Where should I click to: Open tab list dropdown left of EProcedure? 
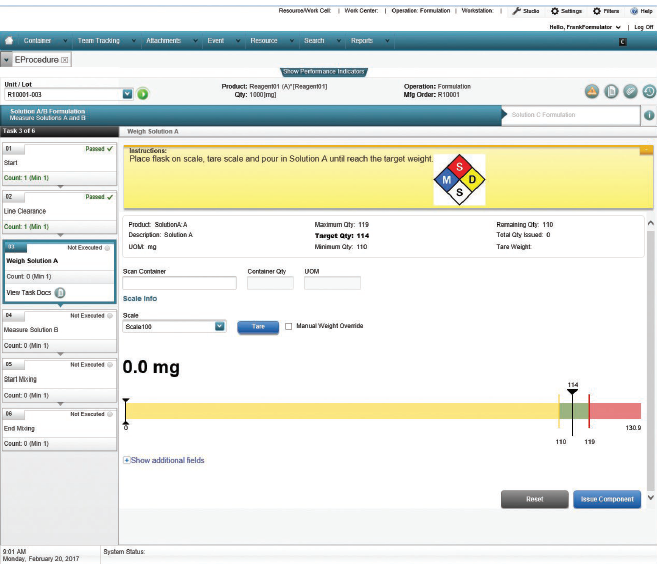(x=6, y=60)
